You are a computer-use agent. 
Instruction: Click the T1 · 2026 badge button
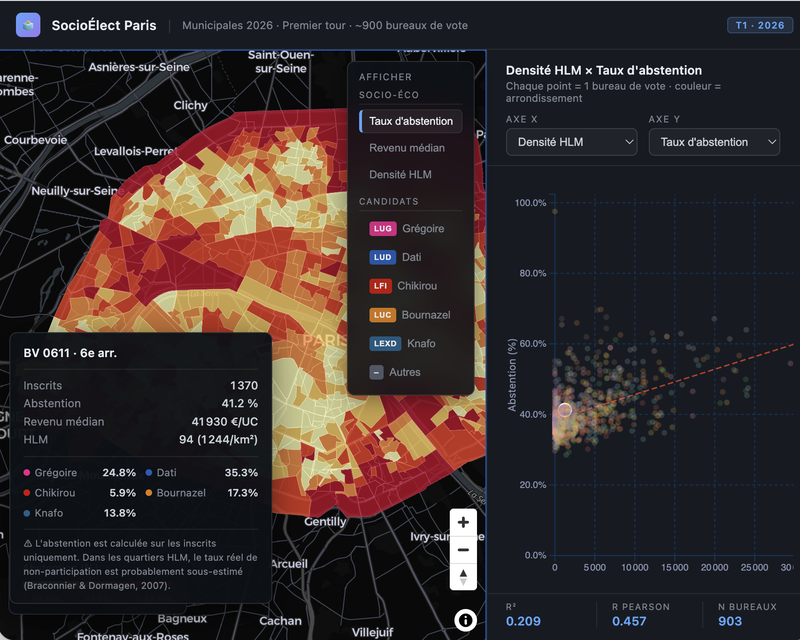(760, 25)
